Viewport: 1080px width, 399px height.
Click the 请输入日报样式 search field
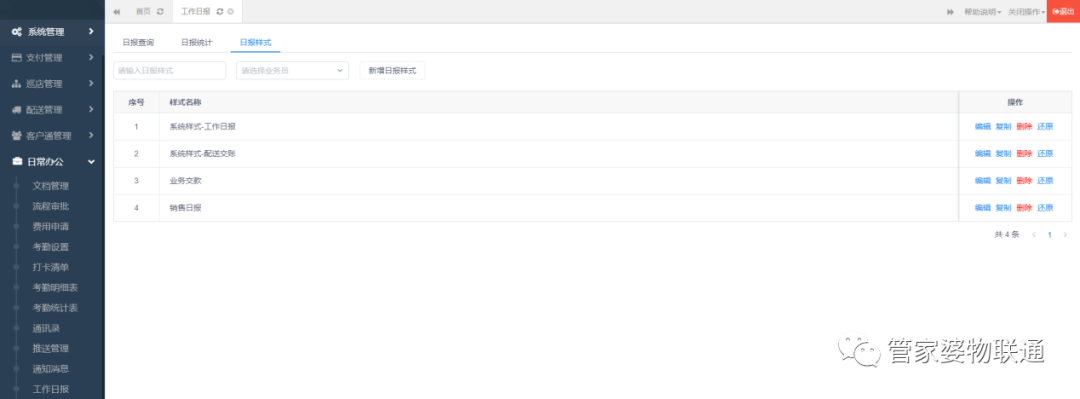coord(170,70)
